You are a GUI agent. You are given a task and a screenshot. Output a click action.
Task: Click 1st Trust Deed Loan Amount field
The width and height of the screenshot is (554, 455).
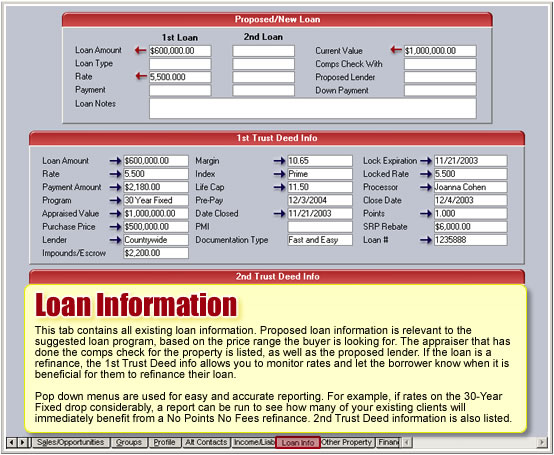click(x=156, y=161)
